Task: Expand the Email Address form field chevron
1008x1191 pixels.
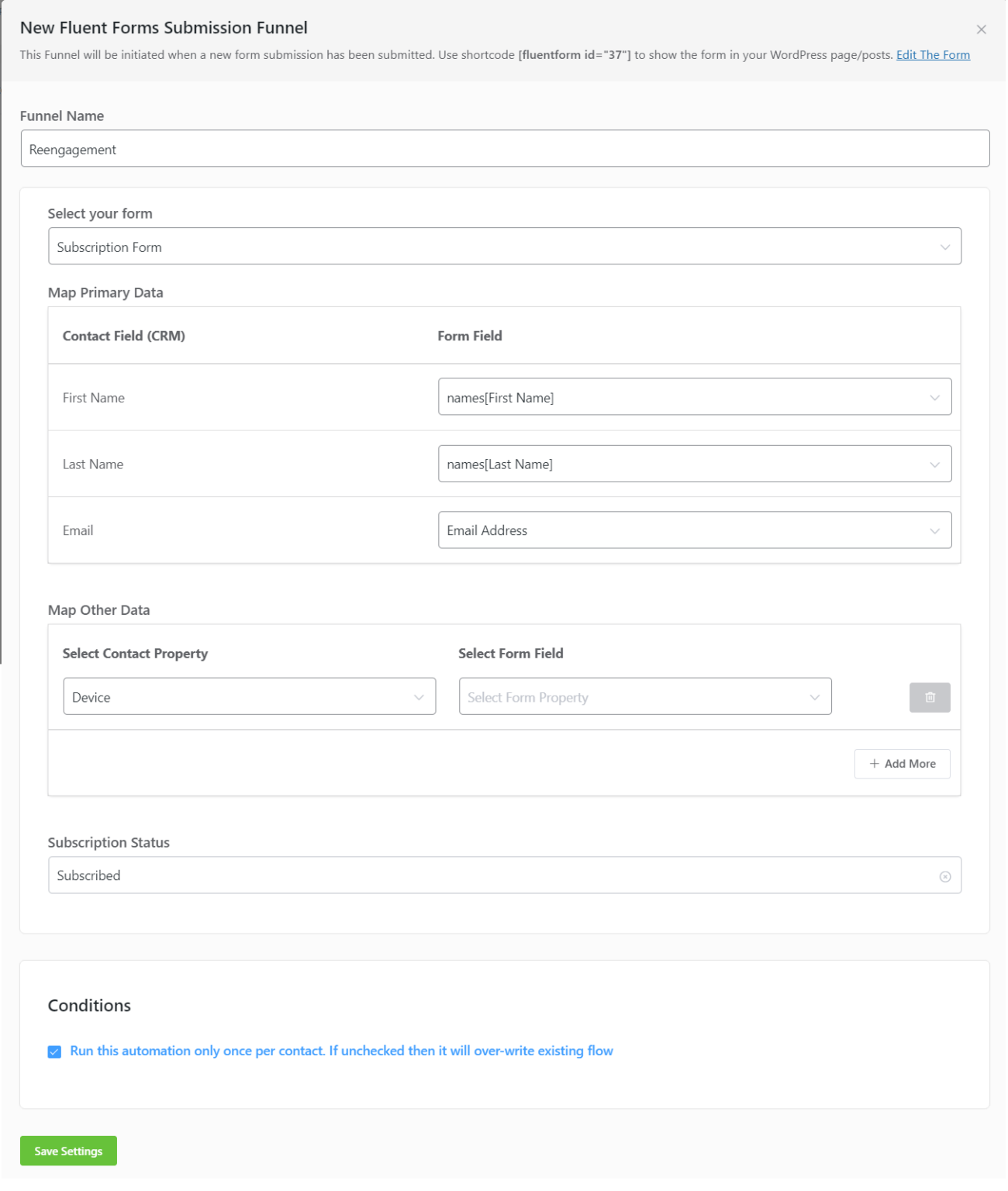Action: 934,530
